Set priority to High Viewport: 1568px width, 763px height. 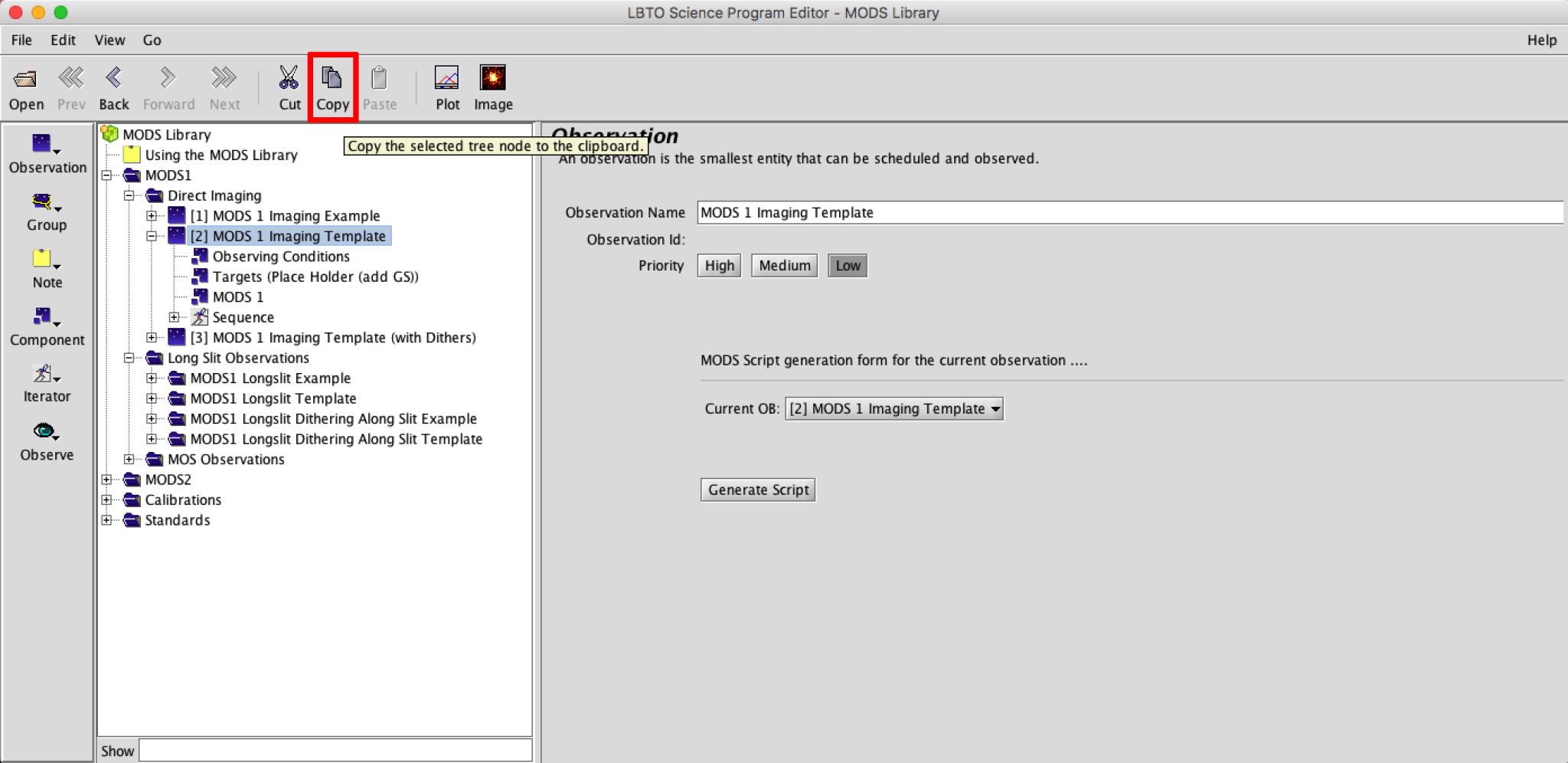719,266
